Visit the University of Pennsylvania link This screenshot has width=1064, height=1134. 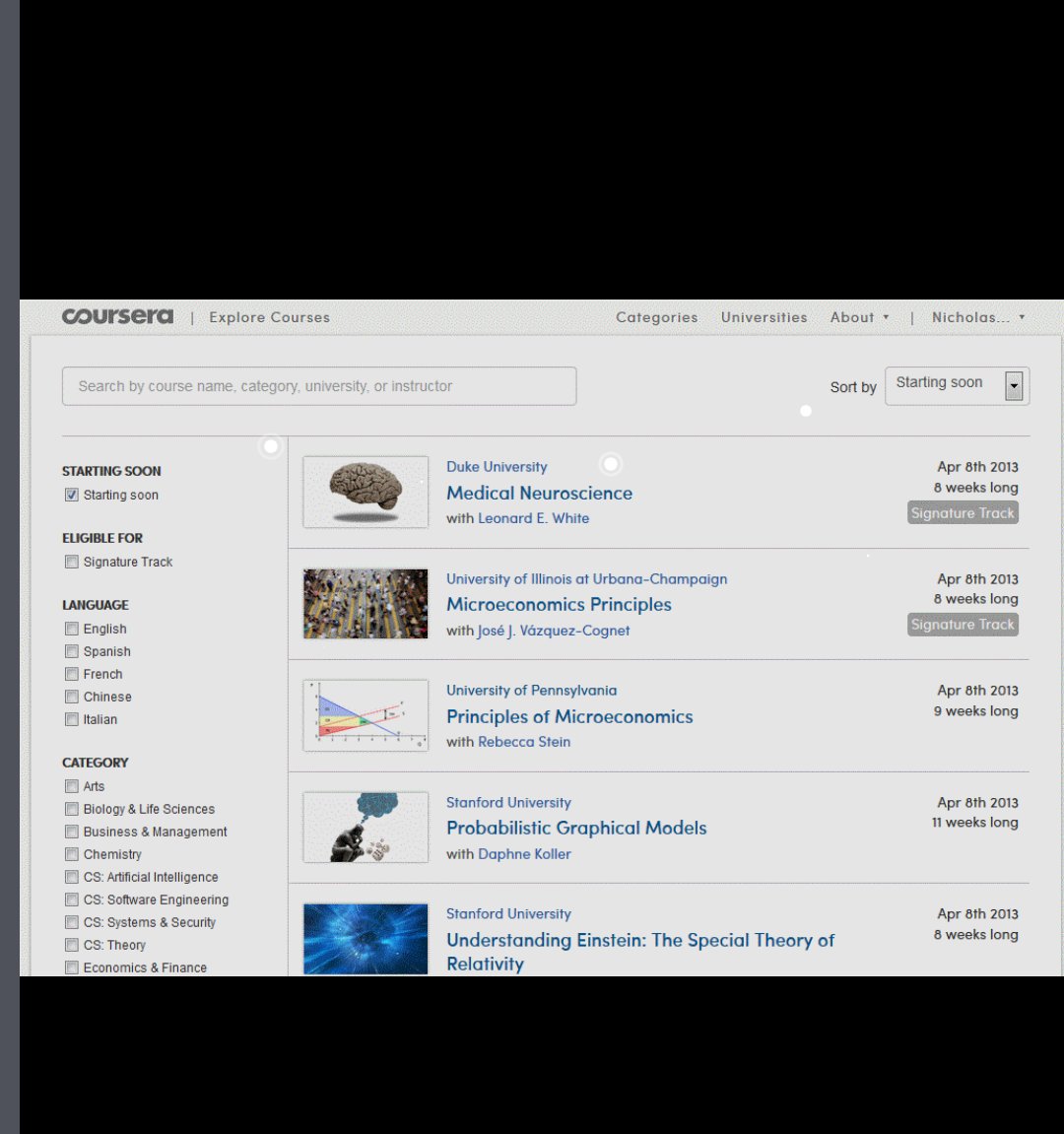[531, 691]
